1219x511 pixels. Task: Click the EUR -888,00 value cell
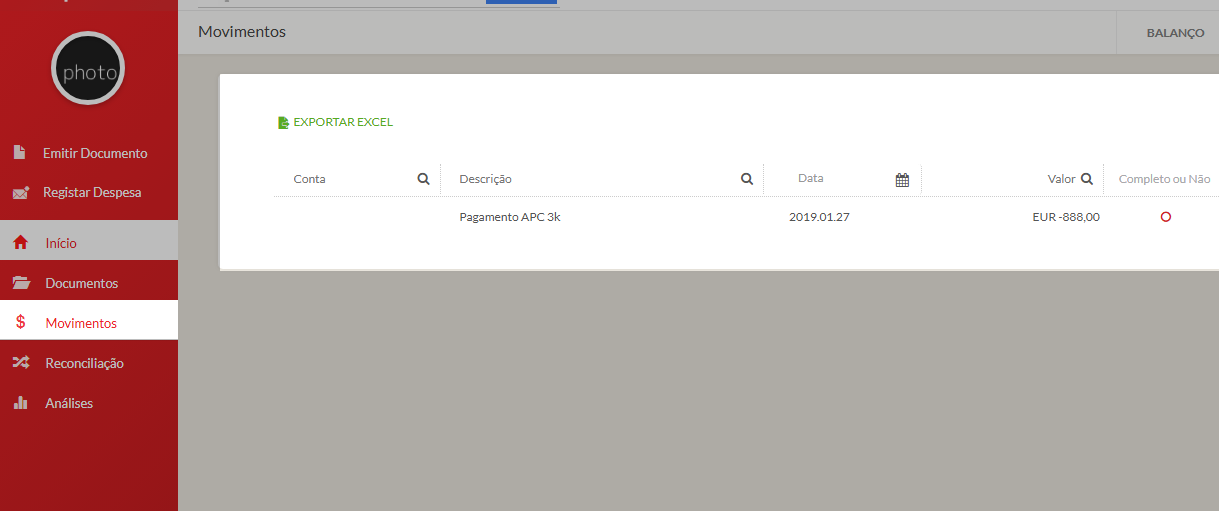pos(1066,217)
